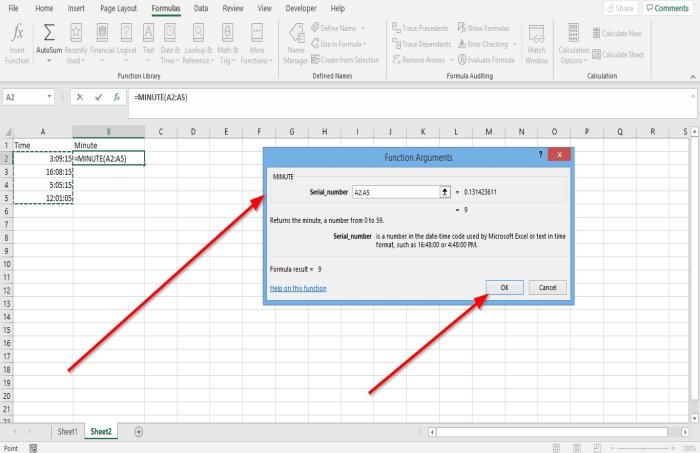Open Recently Used functions
The image size is (700, 453).
click(76, 44)
